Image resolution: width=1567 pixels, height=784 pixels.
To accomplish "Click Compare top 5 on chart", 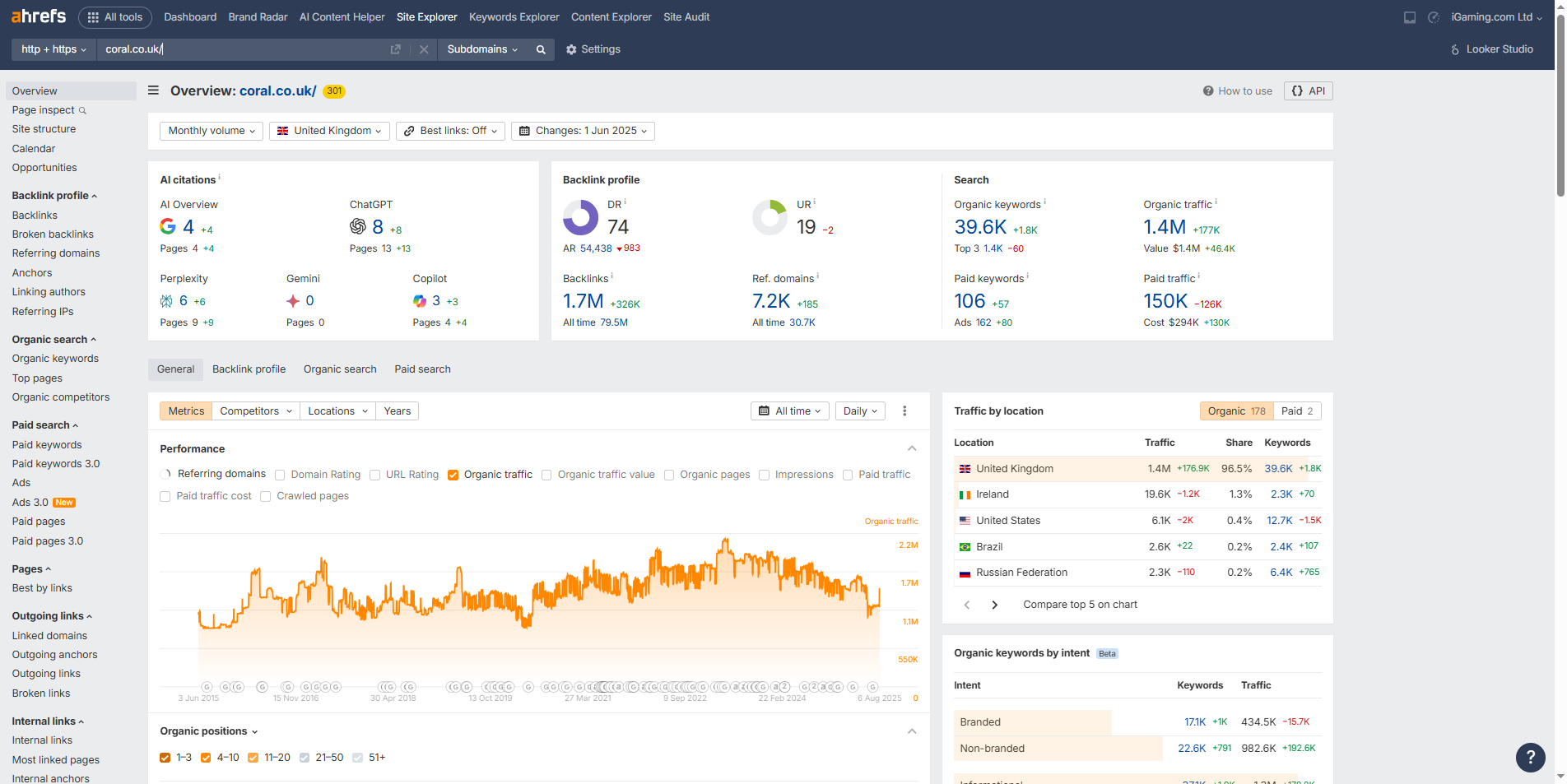I will 1080,605.
